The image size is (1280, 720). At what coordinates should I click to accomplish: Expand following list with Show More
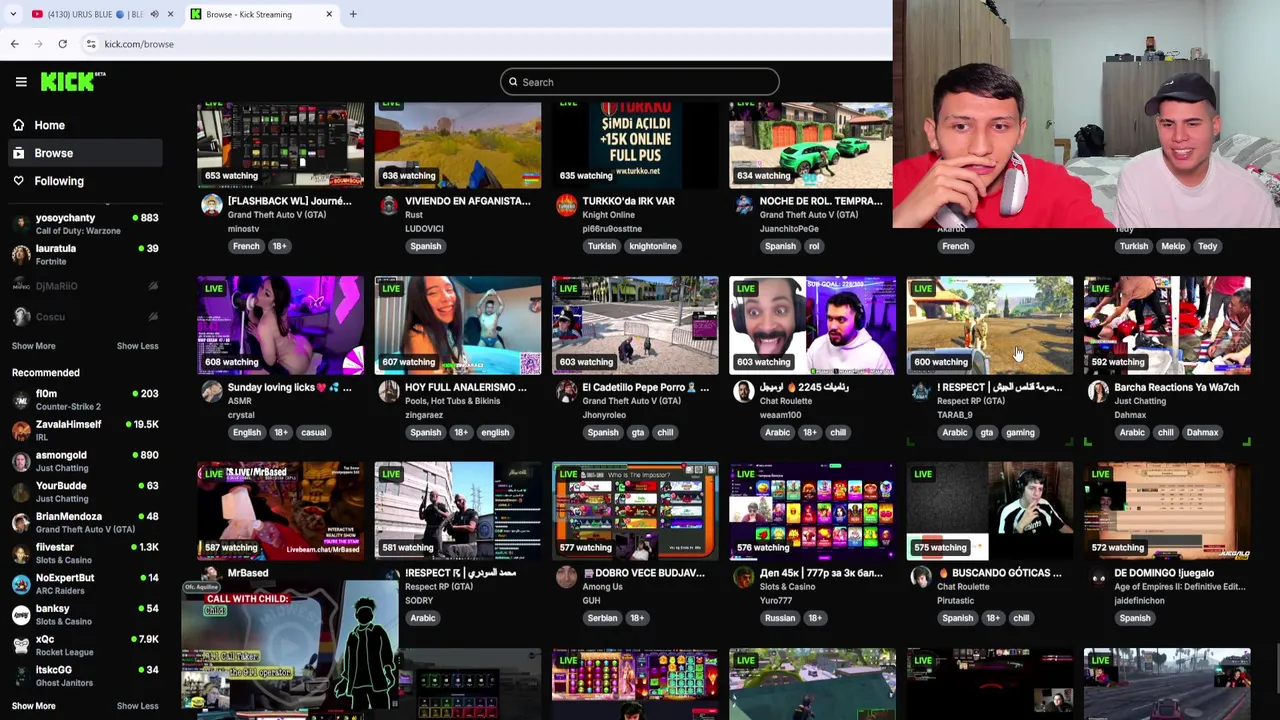coord(33,346)
